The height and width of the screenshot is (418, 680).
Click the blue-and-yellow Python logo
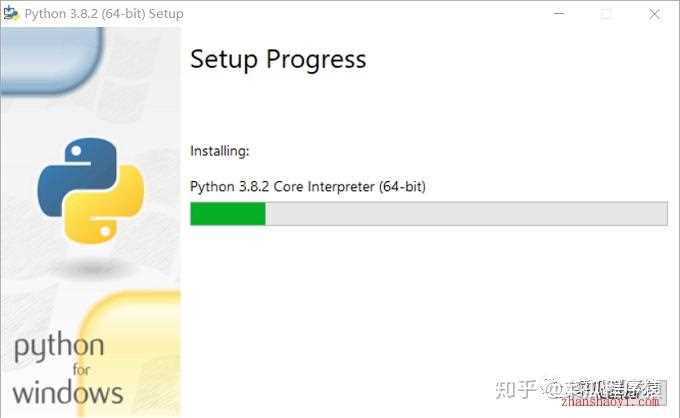coord(91,191)
